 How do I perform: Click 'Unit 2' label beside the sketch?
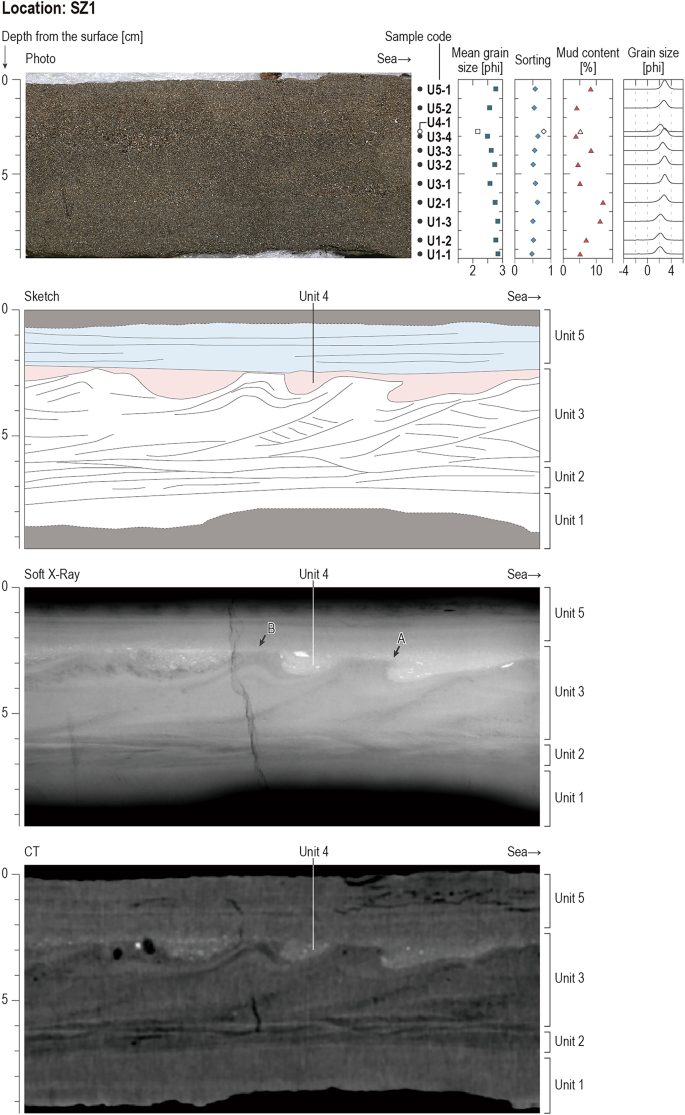point(570,476)
